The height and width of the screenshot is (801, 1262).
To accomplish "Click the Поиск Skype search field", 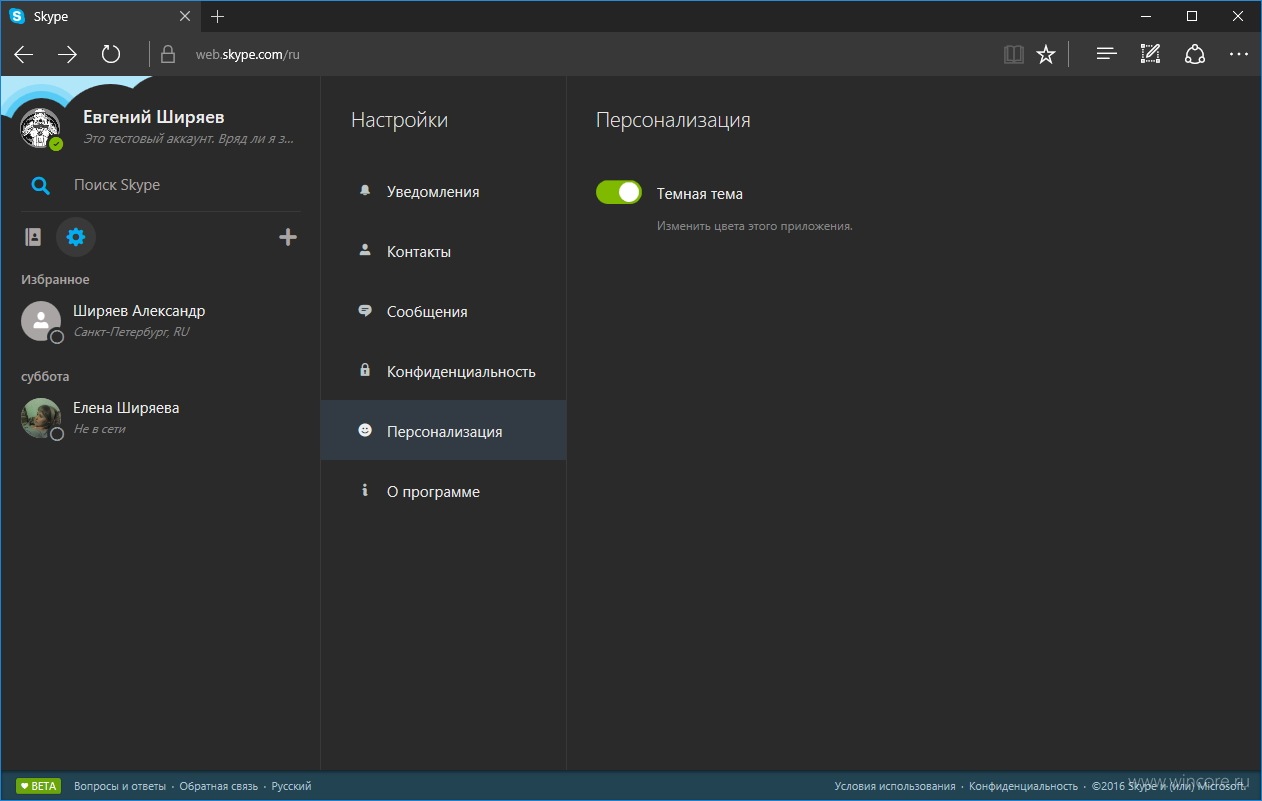I will tap(160, 185).
